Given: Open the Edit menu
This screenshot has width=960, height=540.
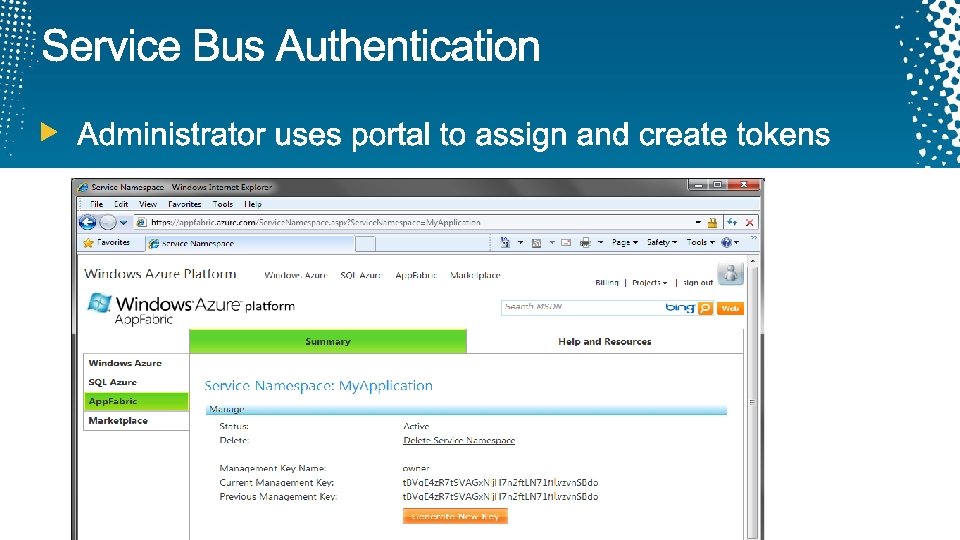Looking at the screenshot, I should click(x=121, y=204).
